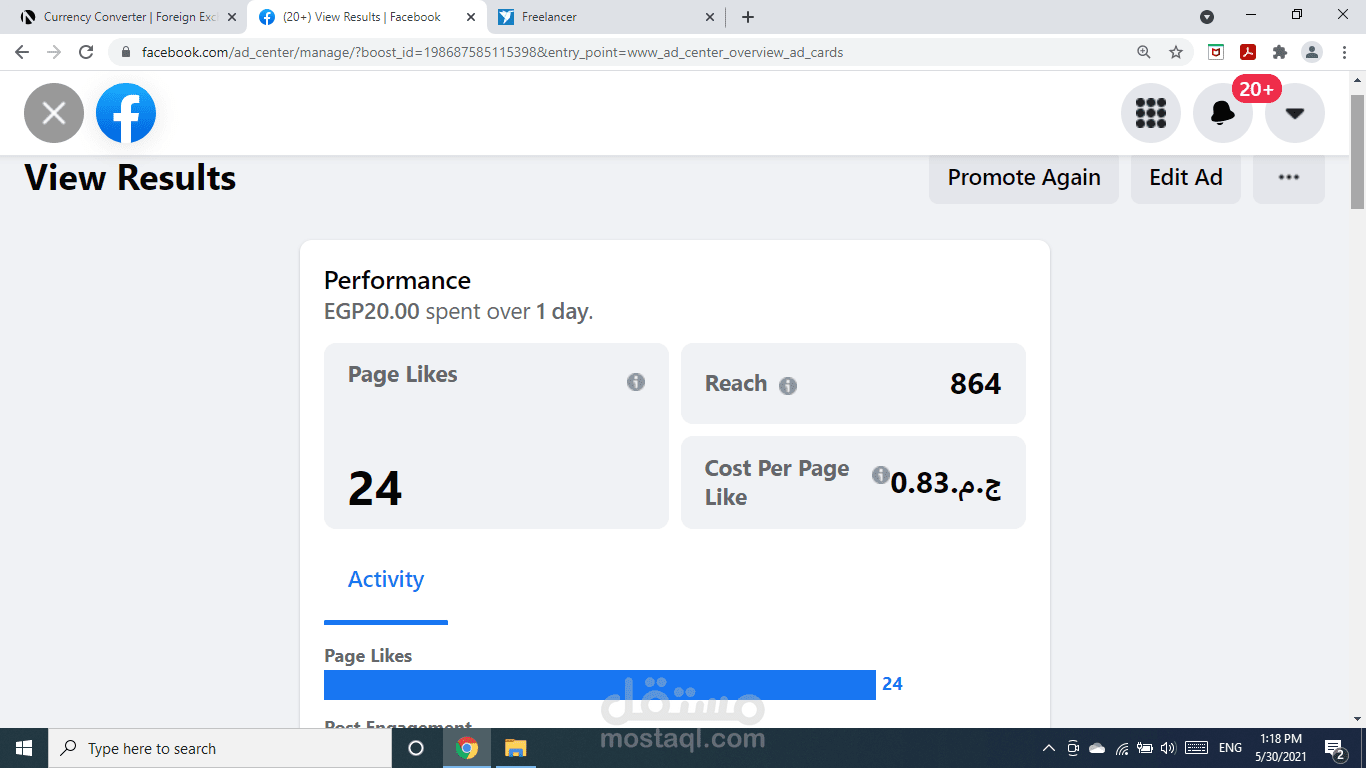Expand the Facebook account dropdown arrow

pyautogui.click(x=1295, y=113)
